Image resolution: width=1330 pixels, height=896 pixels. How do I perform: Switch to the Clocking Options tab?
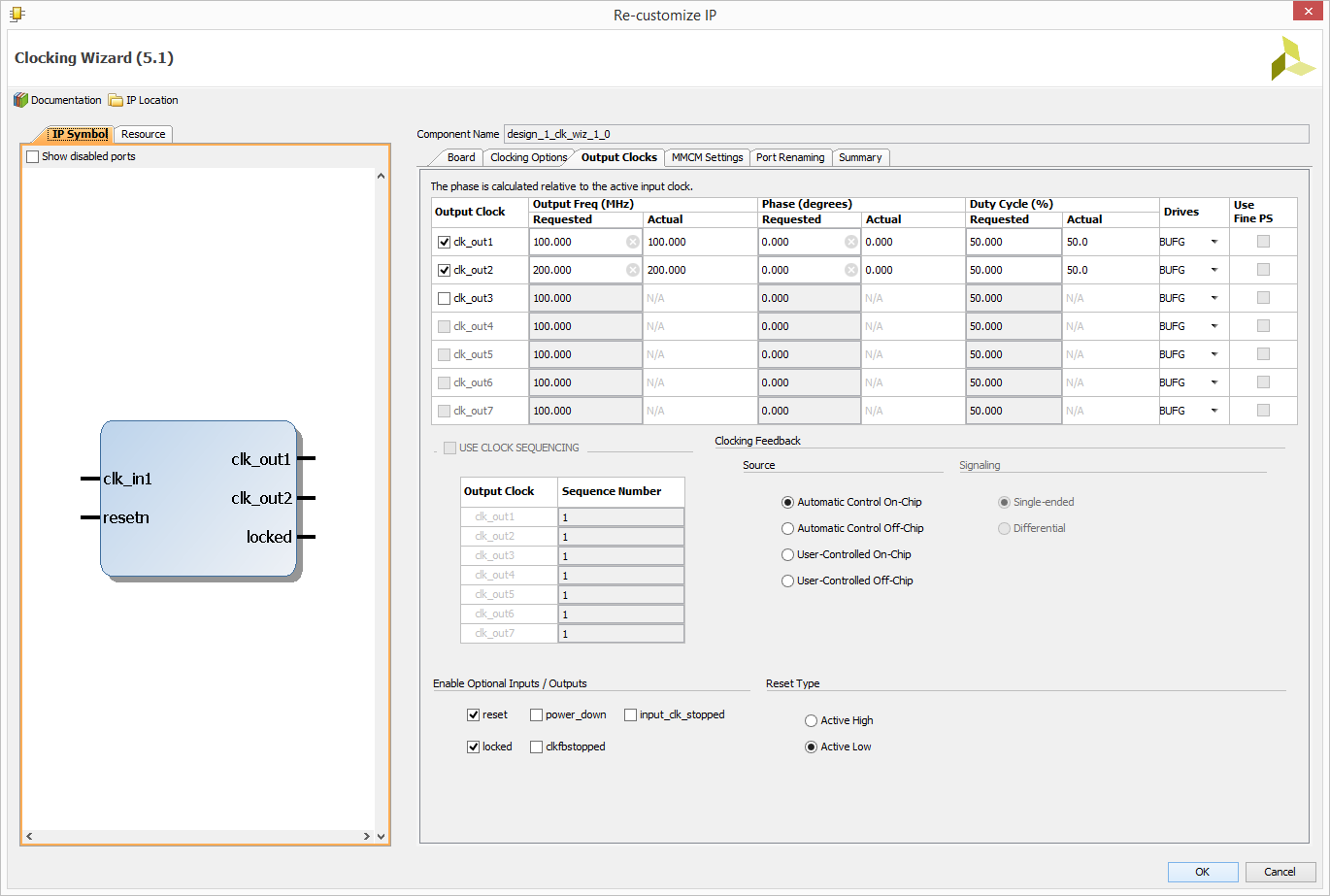click(x=528, y=157)
